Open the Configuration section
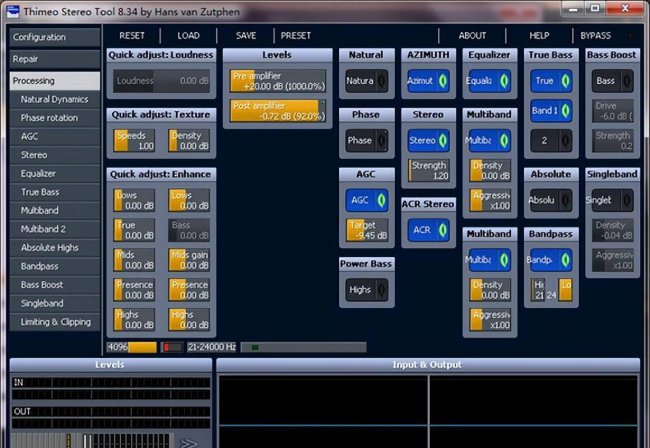Screen dimensions: 650x448 tap(55, 37)
